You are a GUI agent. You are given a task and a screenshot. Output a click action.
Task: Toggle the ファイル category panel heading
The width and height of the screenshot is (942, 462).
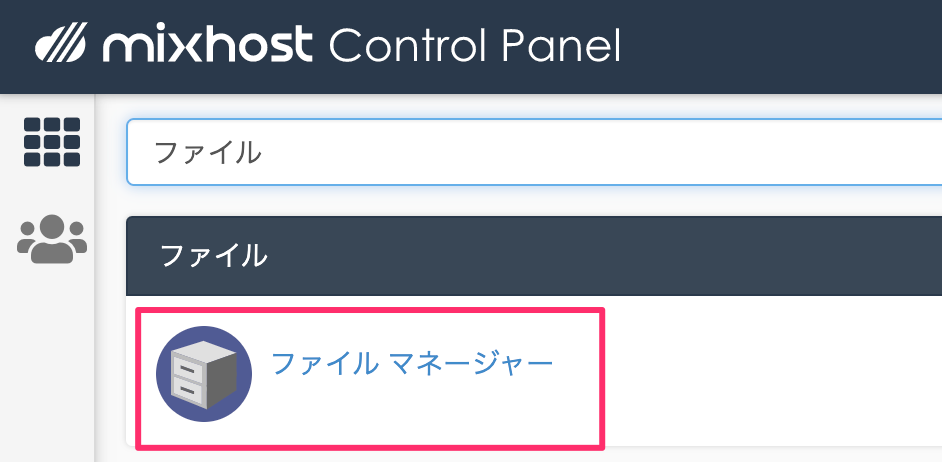[534, 257]
